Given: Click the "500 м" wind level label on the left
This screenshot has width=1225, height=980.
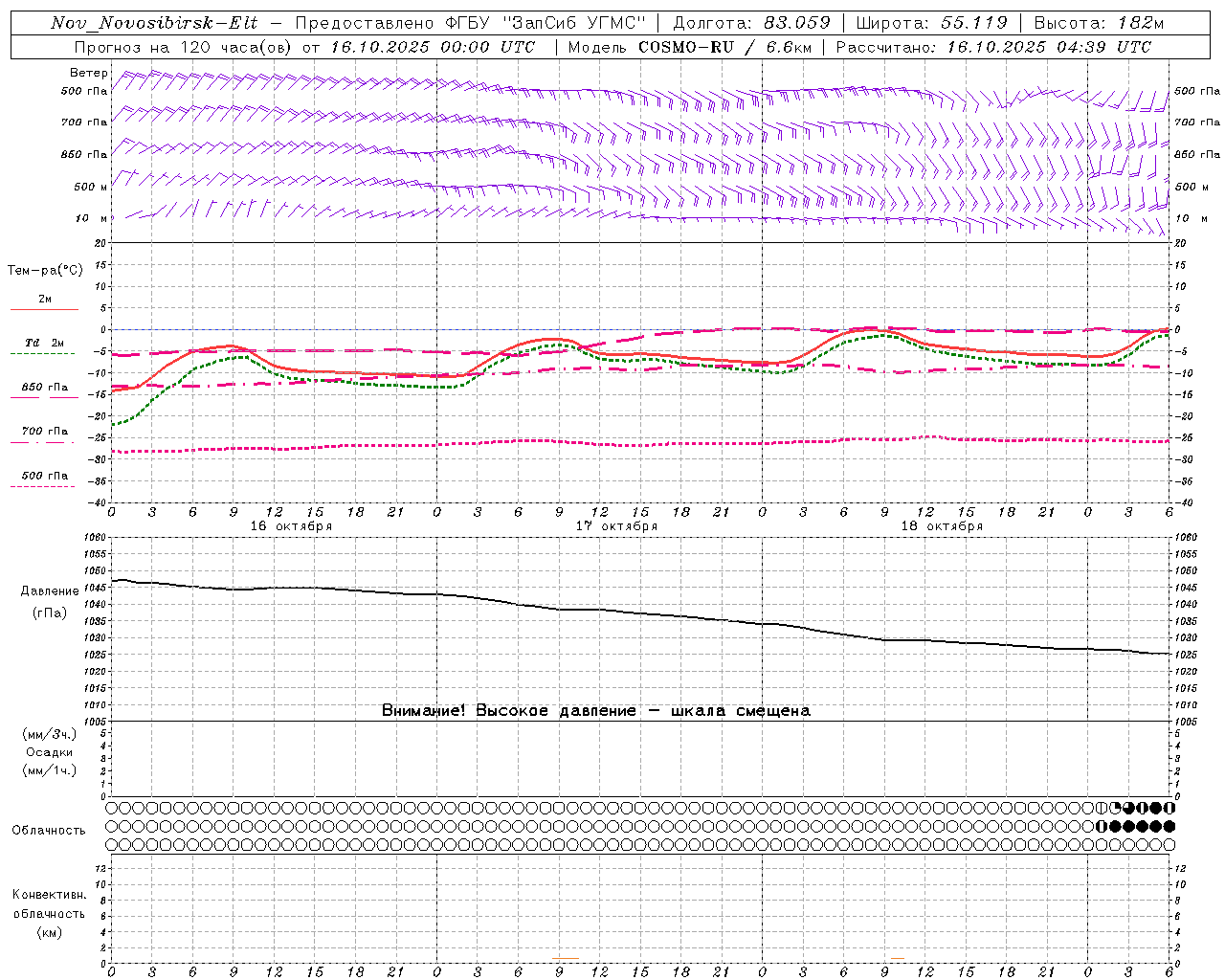Looking at the screenshot, I should pyautogui.click(x=91, y=188).
